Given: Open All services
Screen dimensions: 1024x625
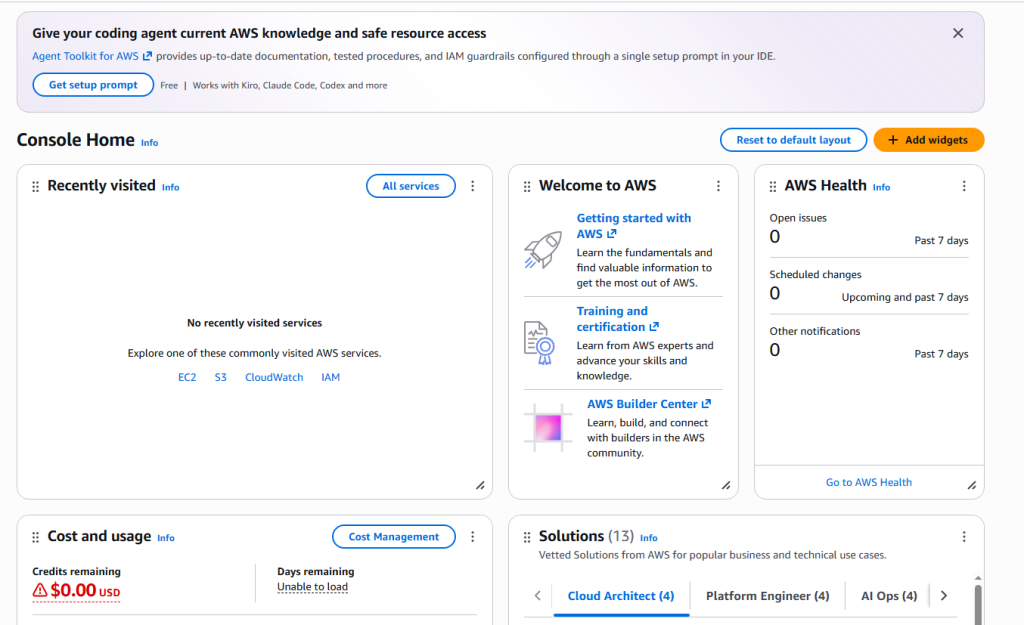Looking at the screenshot, I should 411,186.
